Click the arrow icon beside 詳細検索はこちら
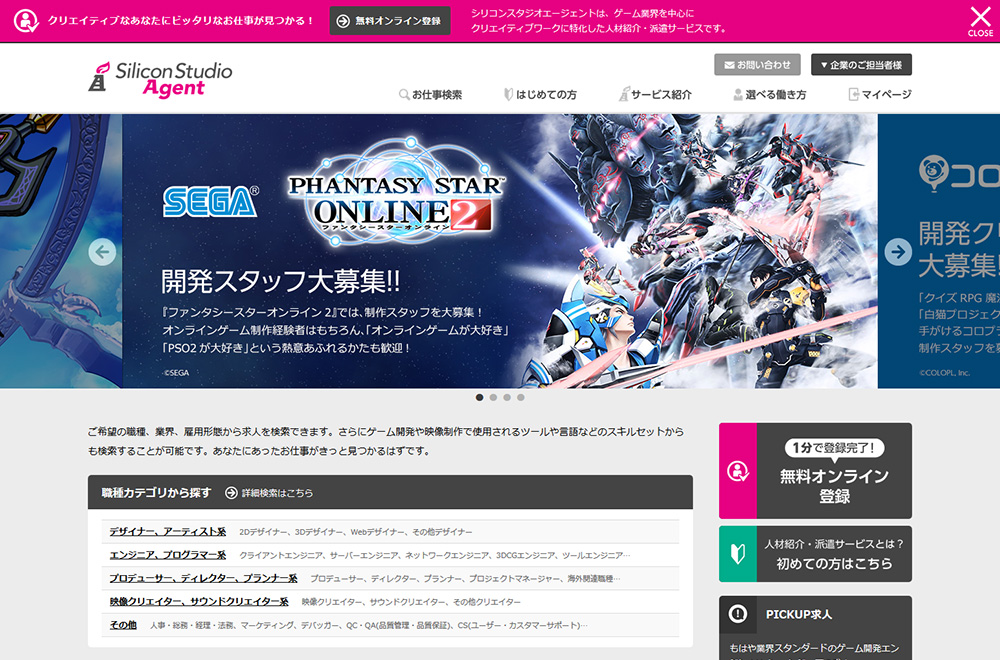 231,493
